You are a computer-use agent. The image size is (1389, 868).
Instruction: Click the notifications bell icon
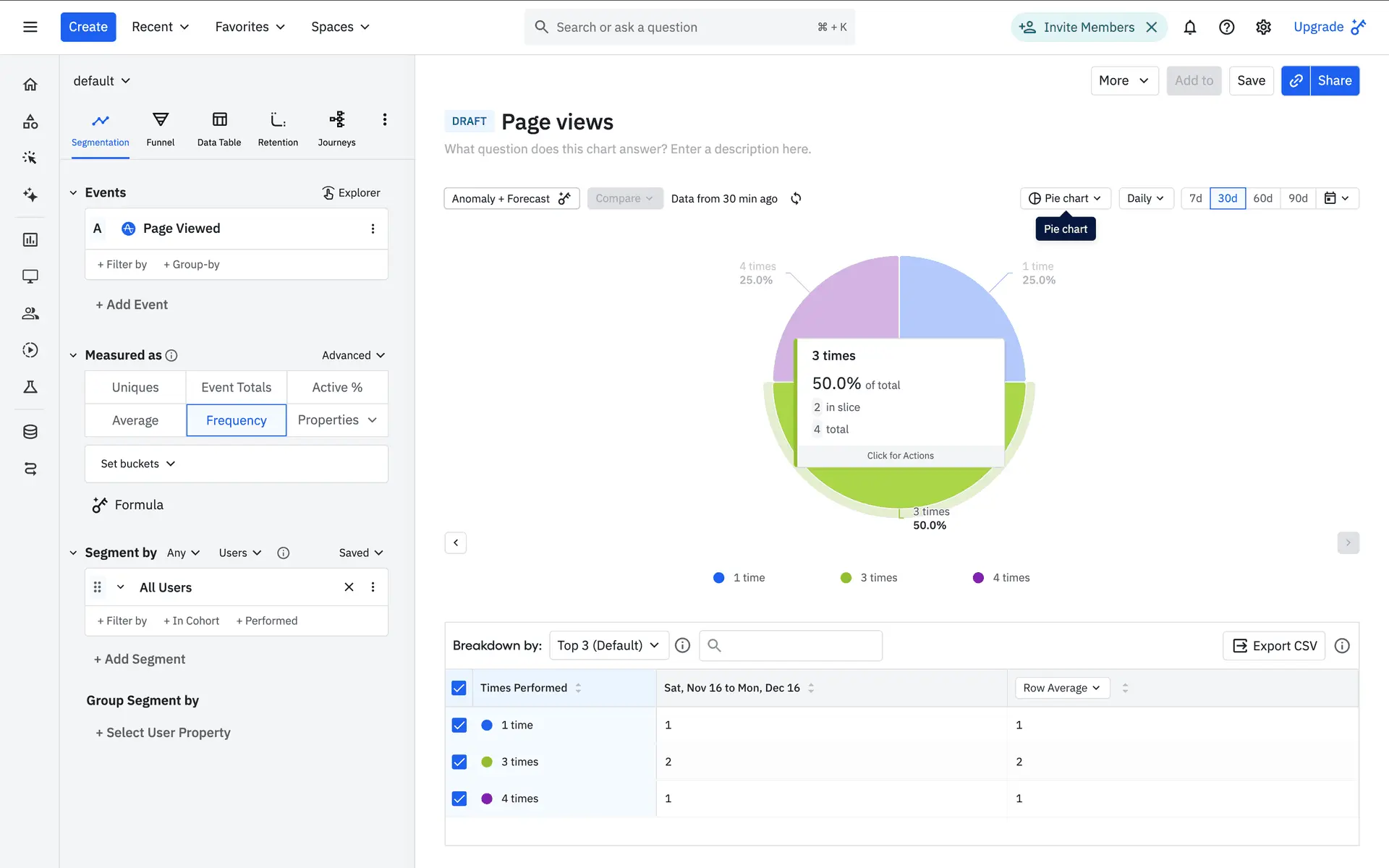coord(1189,27)
